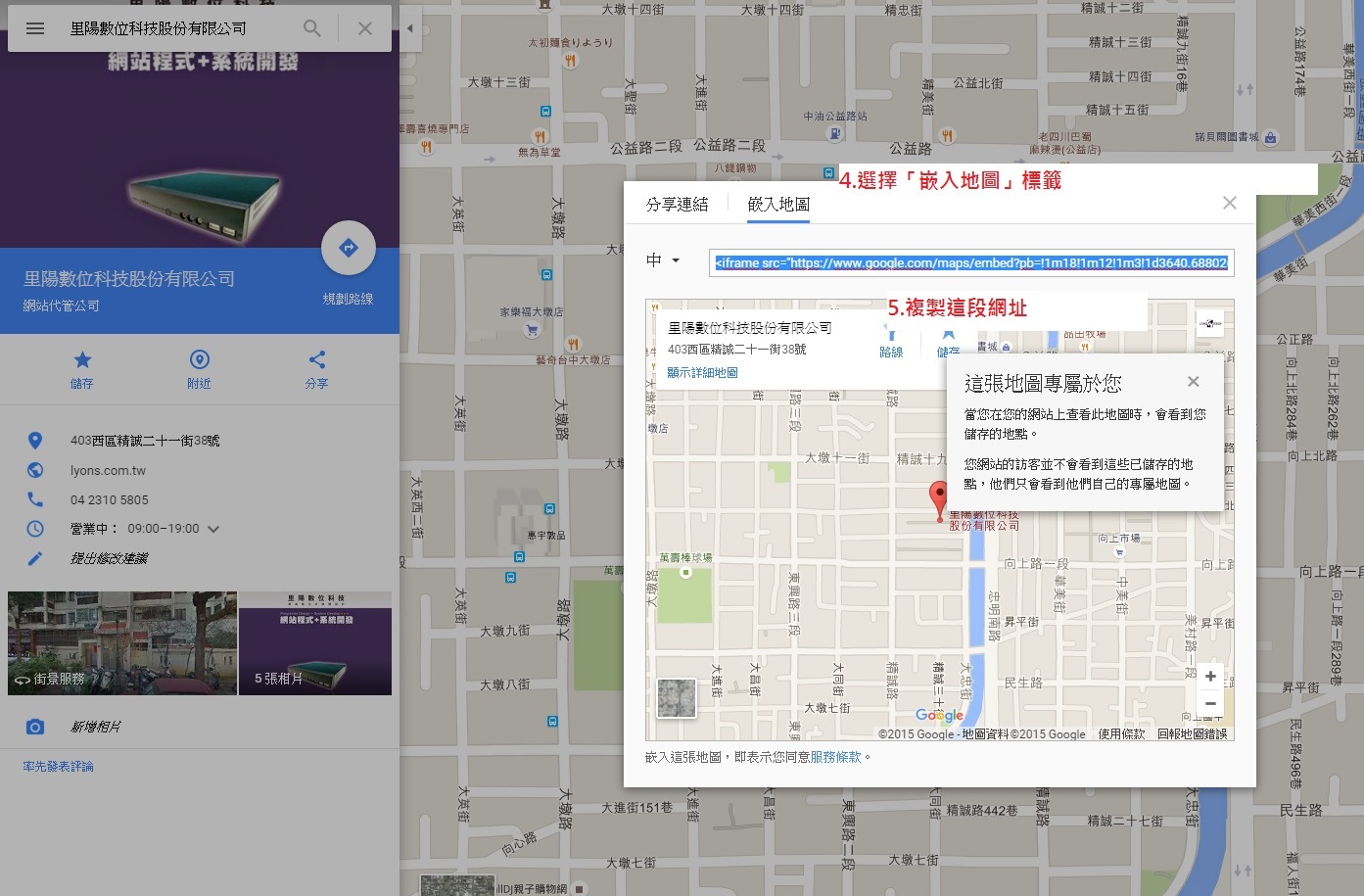Click the red map pin marker
1364x896 pixels.
pos(938,499)
